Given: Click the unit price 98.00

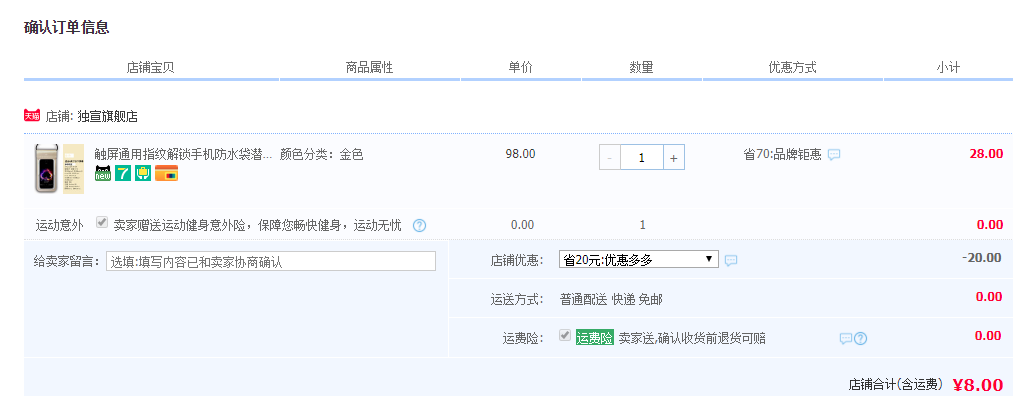Looking at the screenshot, I should coord(521,154).
